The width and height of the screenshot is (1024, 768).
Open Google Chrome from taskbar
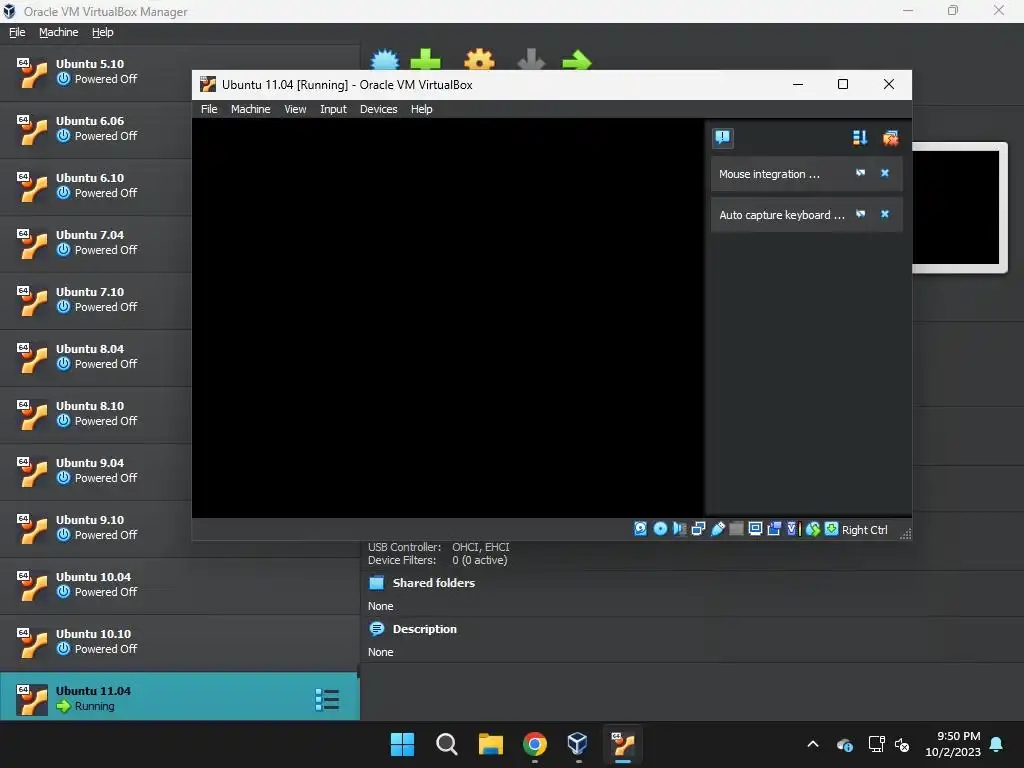535,744
